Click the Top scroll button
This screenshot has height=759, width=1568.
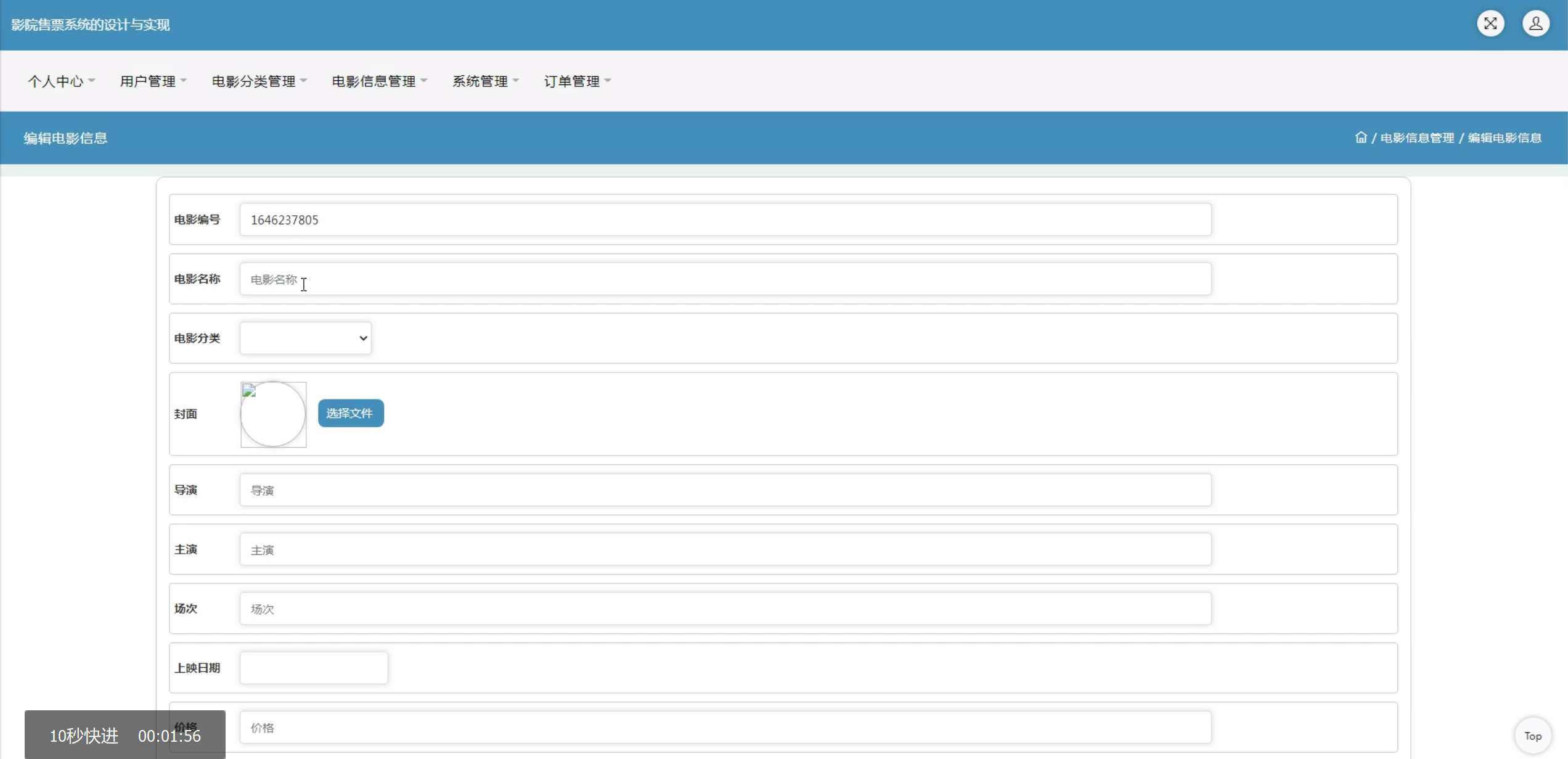click(1532, 736)
